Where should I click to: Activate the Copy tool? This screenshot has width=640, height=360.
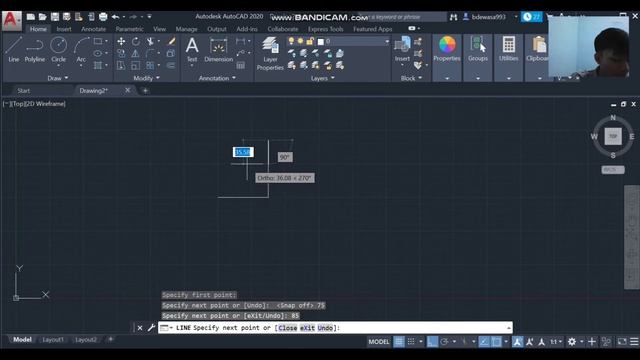(x=121, y=53)
